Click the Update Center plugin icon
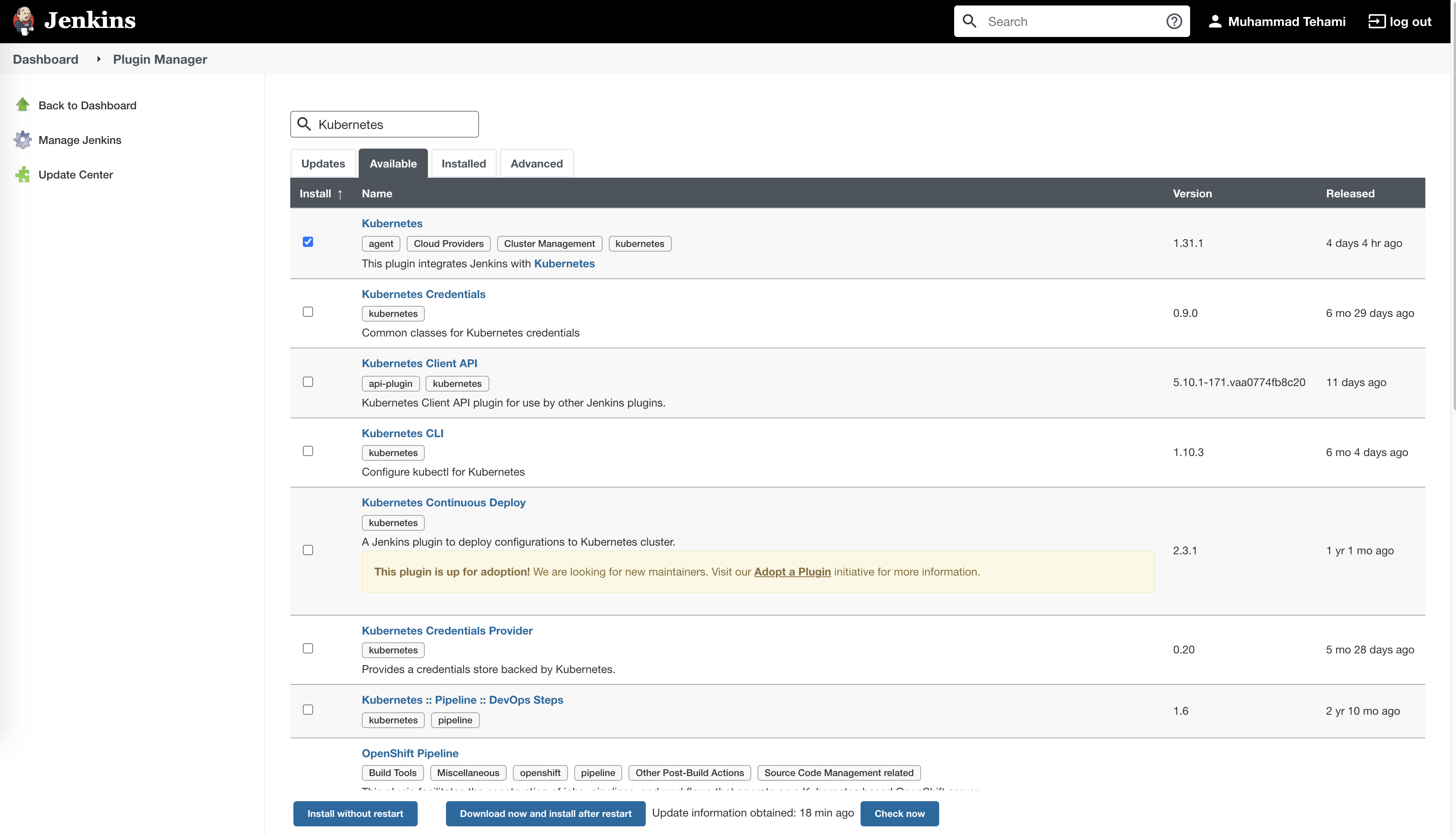This screenshot has height=835, width=1456. pos(23,174)
